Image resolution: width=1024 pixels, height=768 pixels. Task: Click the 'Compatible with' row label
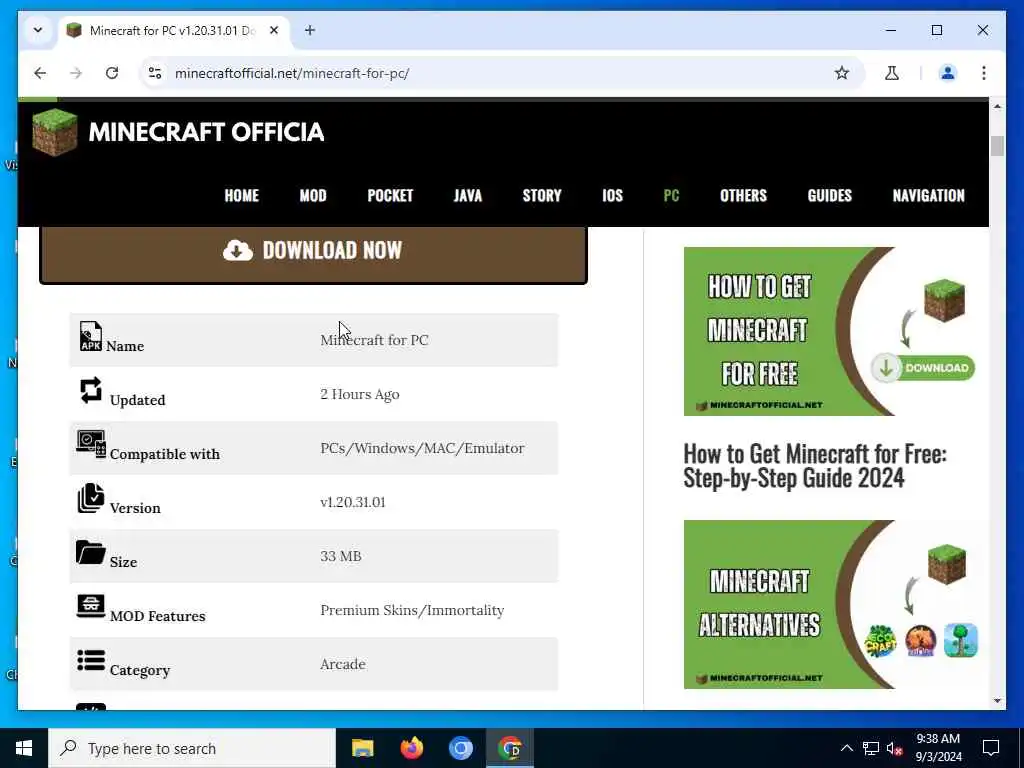tap(165, 454)
